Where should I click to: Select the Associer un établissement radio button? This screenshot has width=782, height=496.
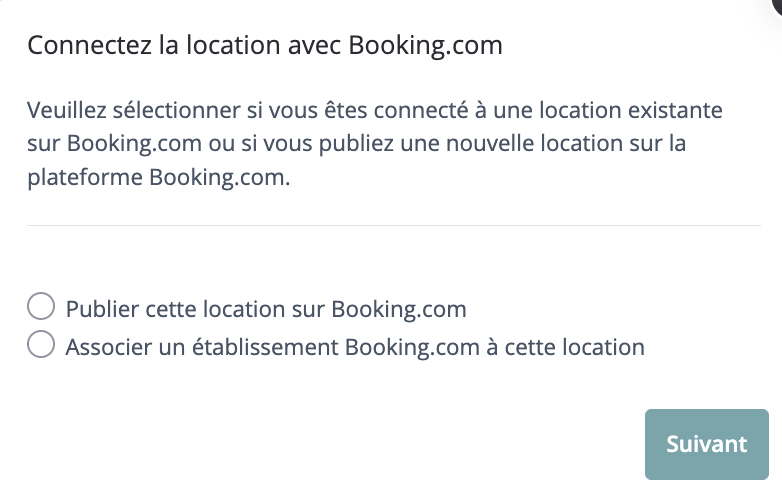click(41, 346)
